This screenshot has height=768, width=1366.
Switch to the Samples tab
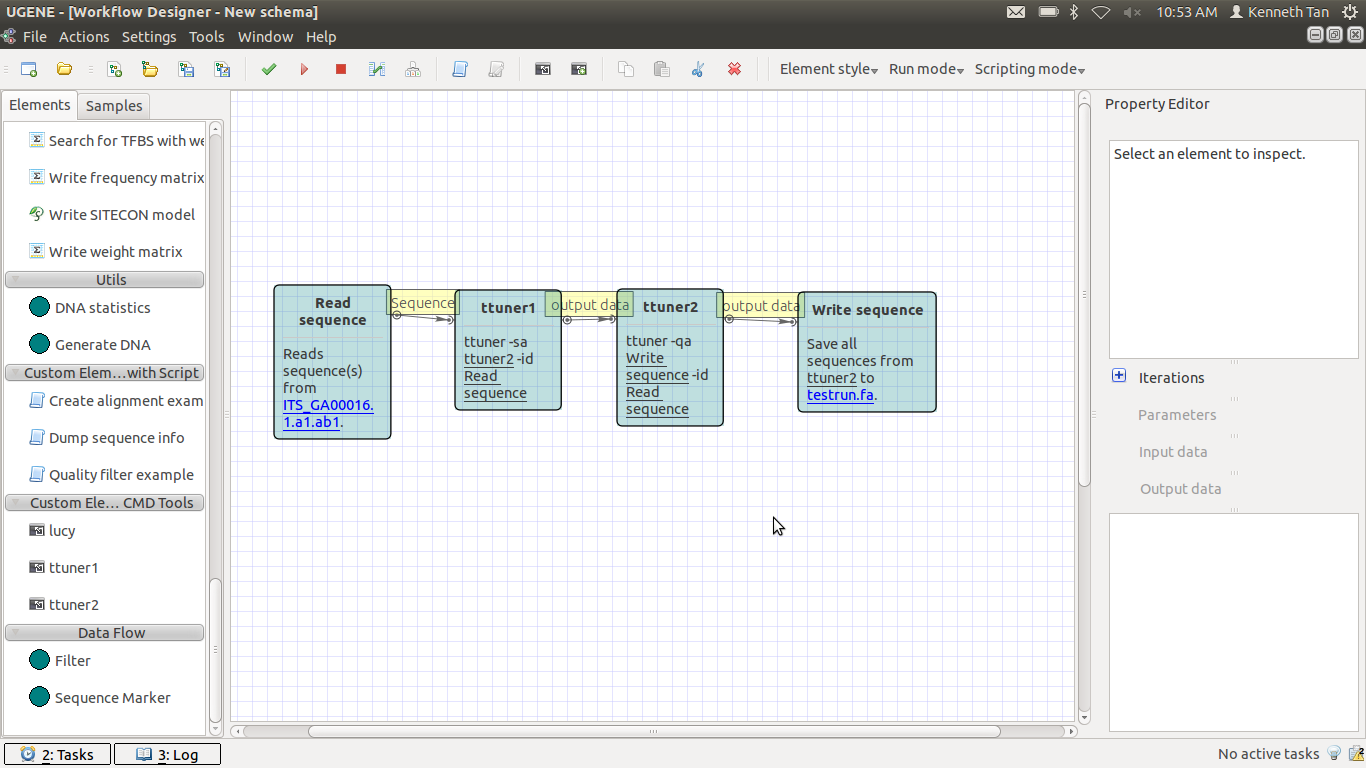click(114, 106)
